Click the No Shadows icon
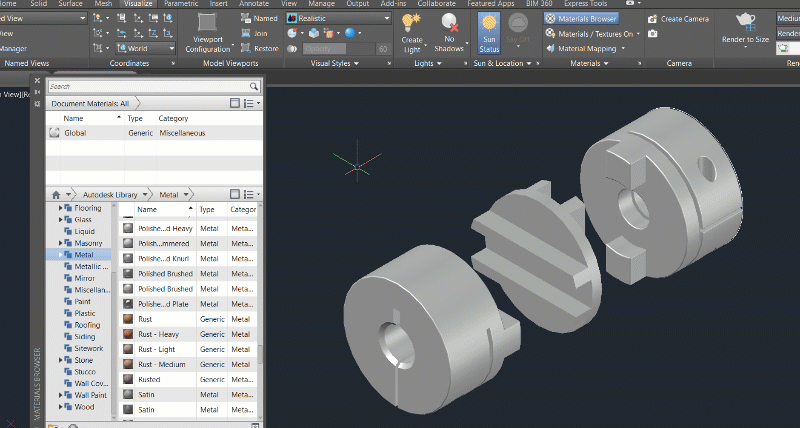Screen dimensions: 800x428 [x=450, y=24]
